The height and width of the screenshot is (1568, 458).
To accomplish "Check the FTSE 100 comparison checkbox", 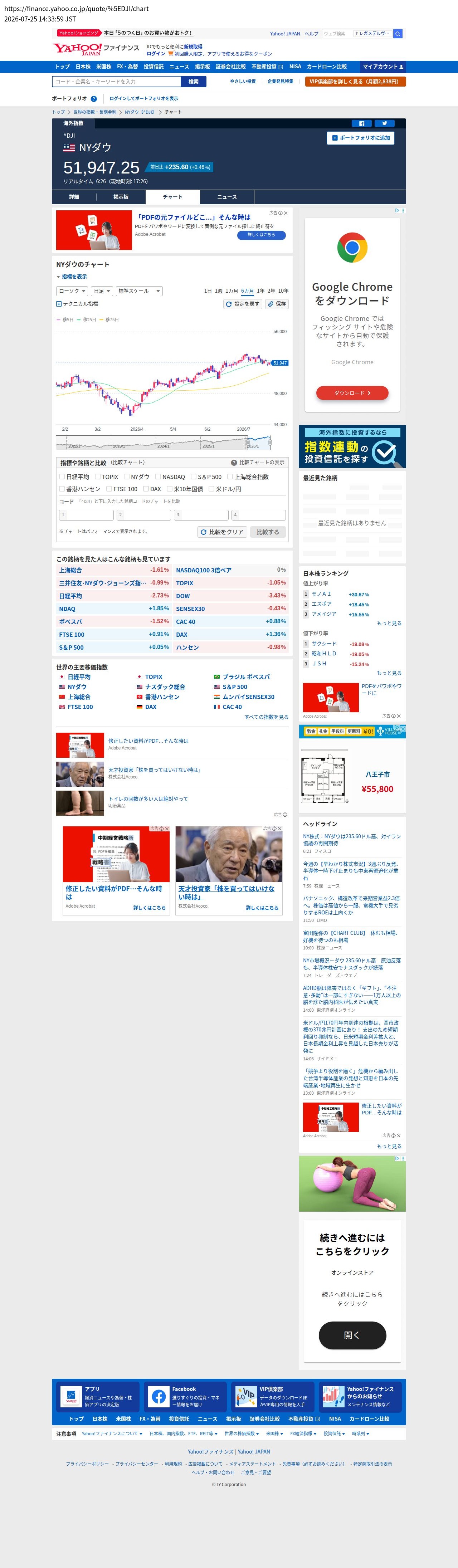I will [x=109, y=489].
